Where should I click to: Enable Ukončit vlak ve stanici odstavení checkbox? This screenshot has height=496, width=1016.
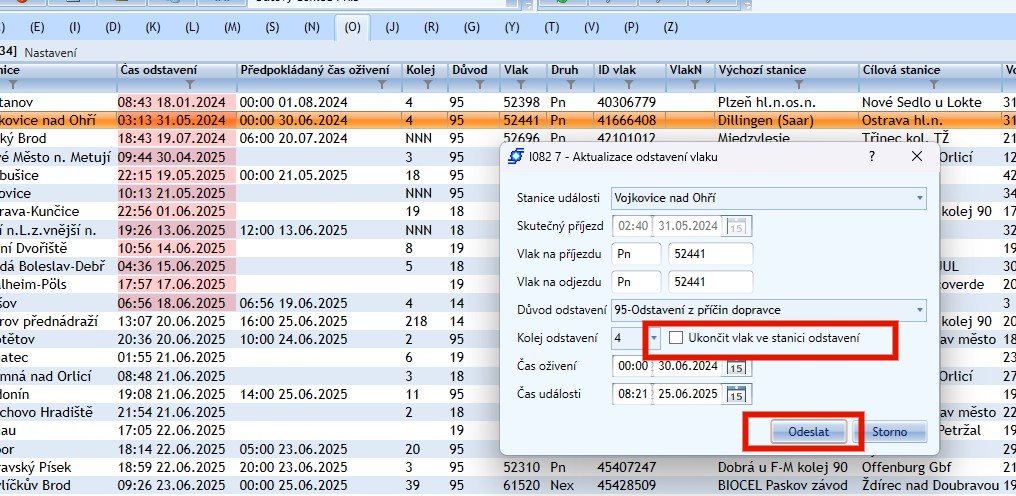click(676, 338)
